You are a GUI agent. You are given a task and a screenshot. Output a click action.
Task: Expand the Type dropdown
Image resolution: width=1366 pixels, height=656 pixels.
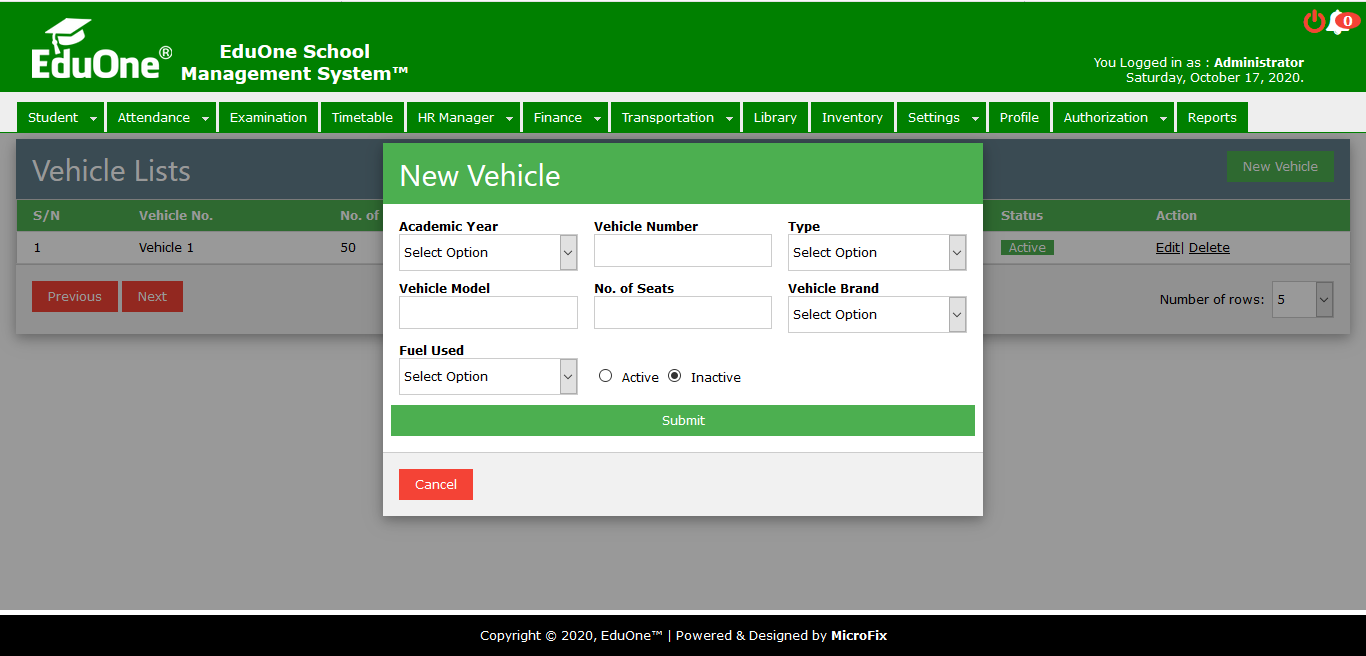click(x=877, y=253)
